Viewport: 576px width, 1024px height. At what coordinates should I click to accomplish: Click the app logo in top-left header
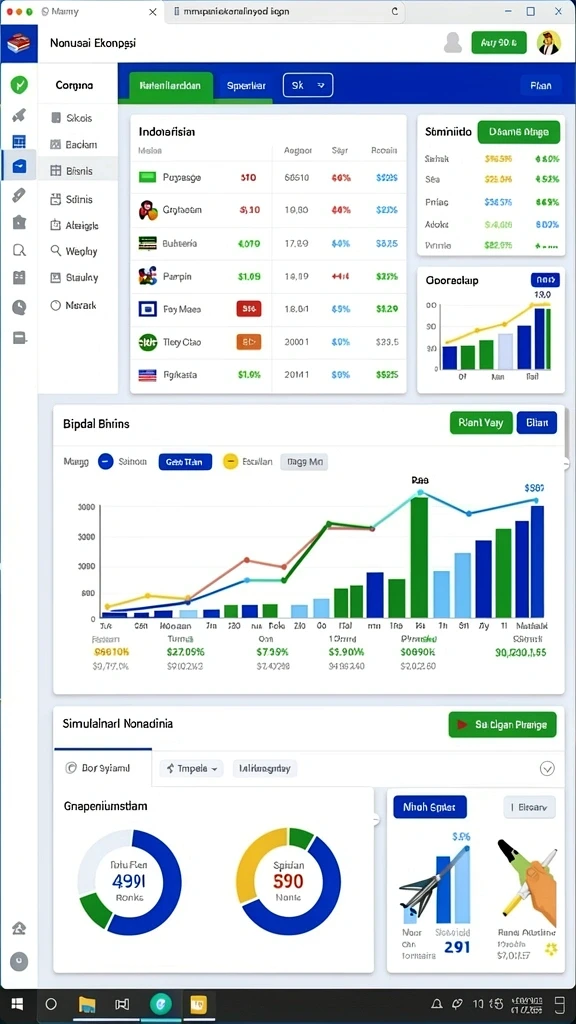(18, 43)
